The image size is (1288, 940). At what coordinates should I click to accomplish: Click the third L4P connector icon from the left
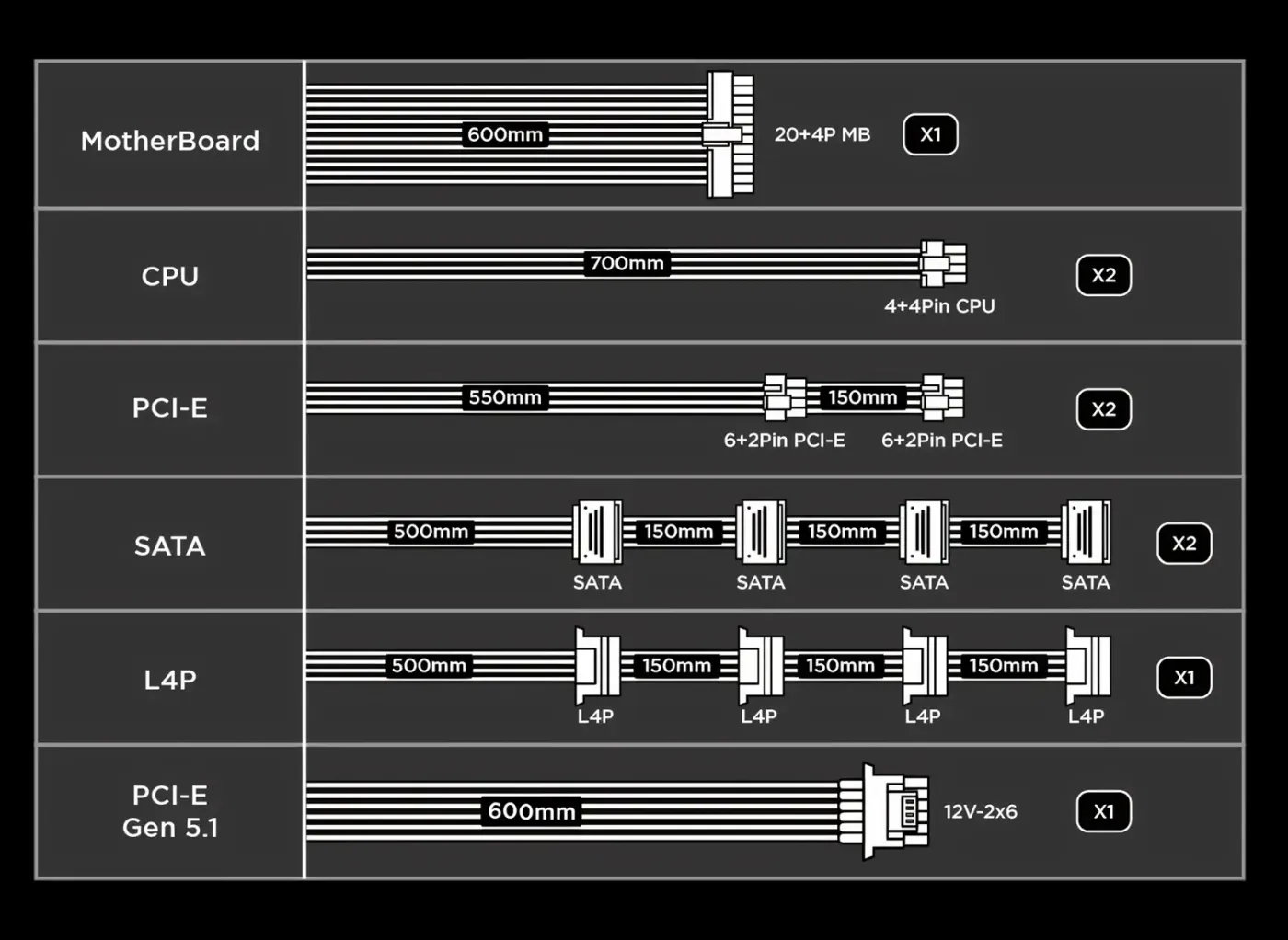point(925,666)
